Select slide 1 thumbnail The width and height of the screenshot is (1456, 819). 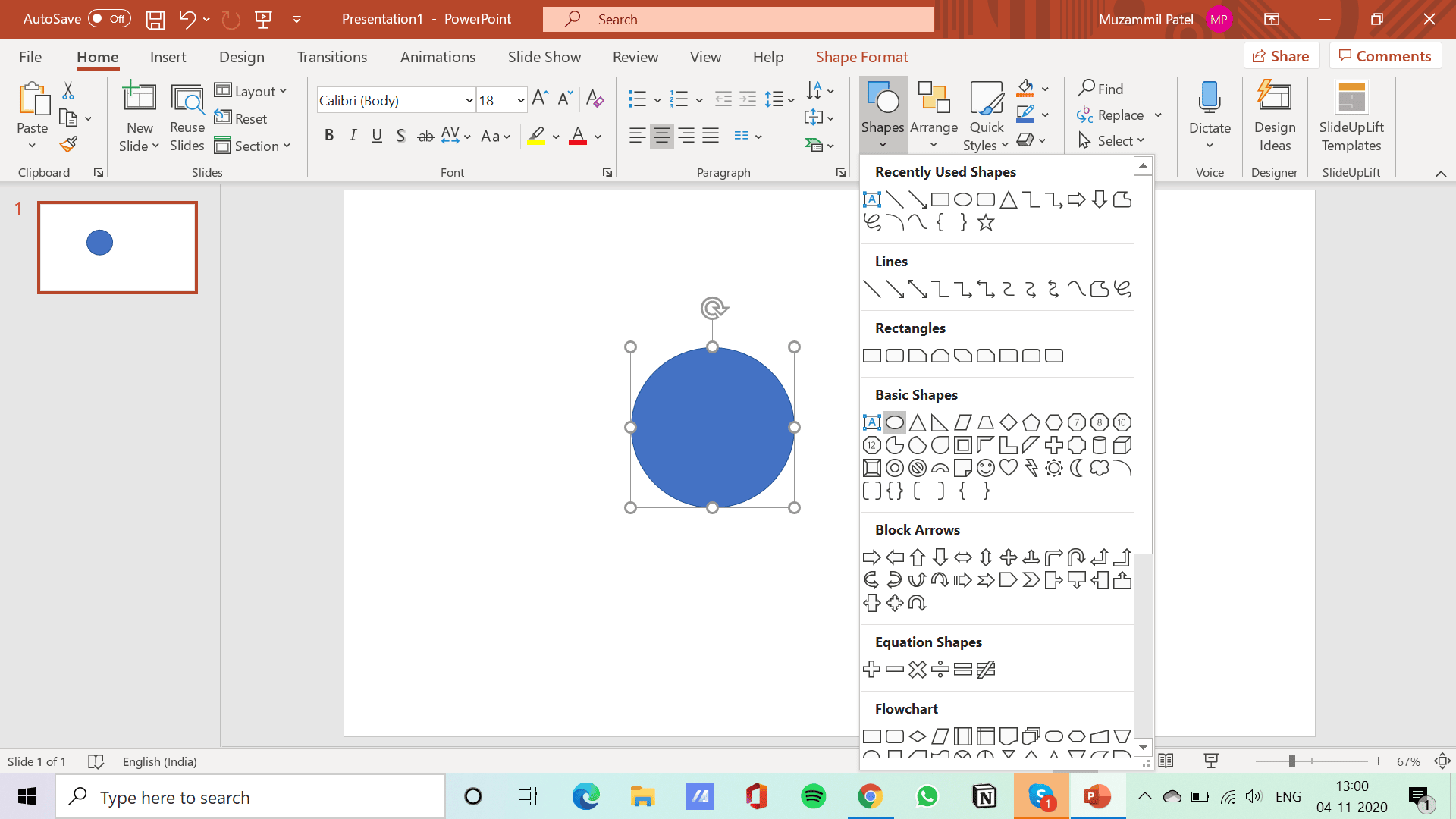118,247
